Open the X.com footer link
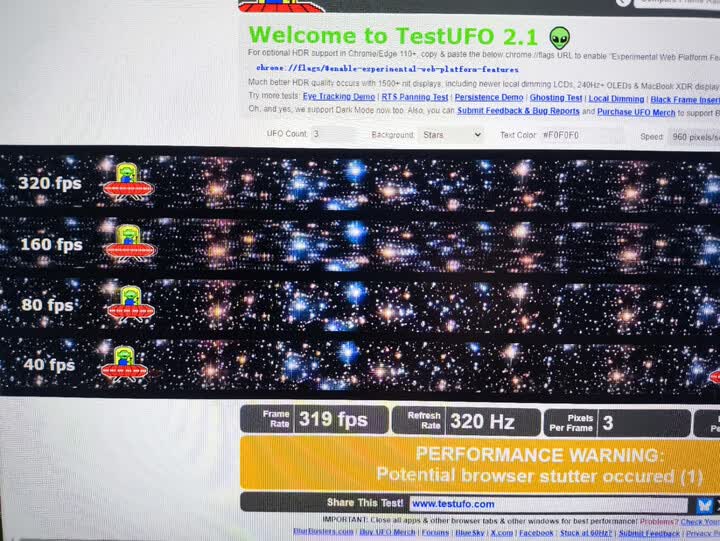This screenshot has height=541, width=720. [x=501, y=533]
